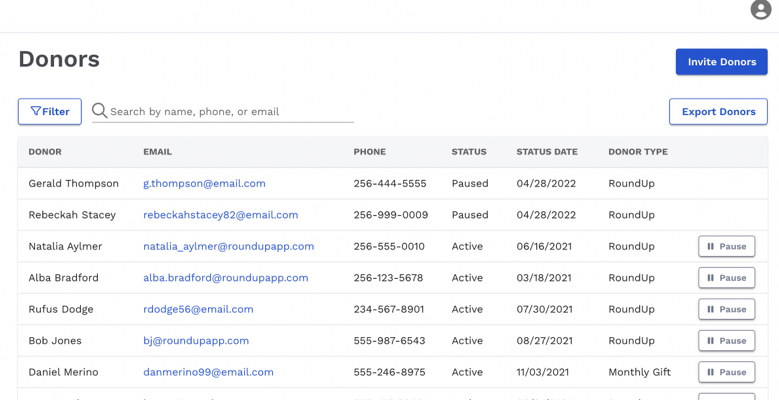Pause Natalia Aylmer's donation
779x400 pixels.
[726, 246]
